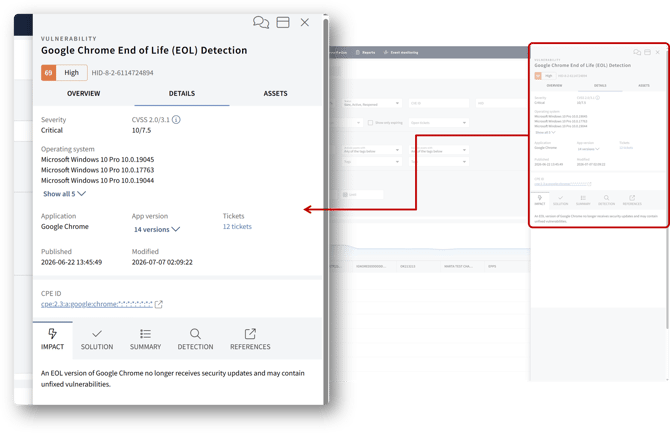The image size is (670, 433).
Task: Switch to OVERVIEW tab in the small right-side panel
Action: [554, 85]
